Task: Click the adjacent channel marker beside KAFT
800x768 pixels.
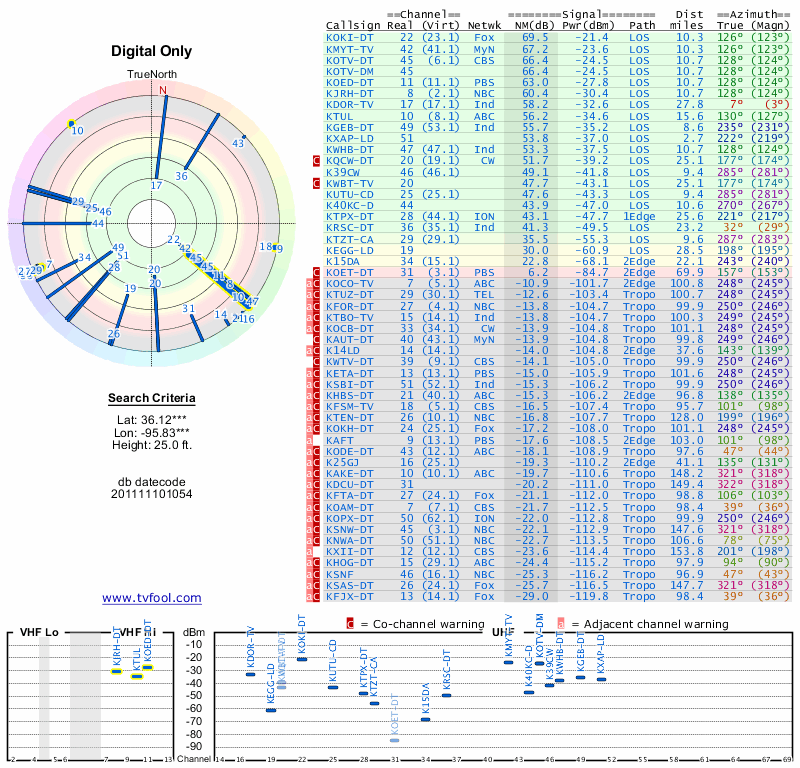Action: coord(309,440)
